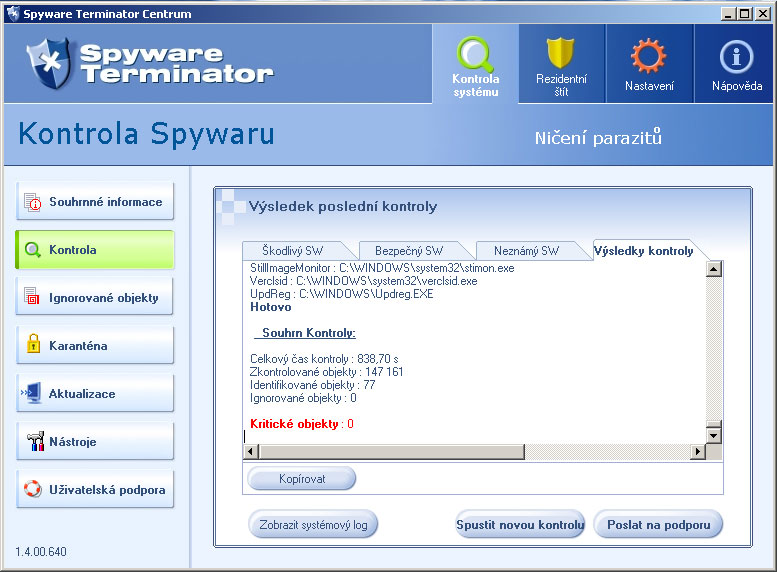The image size is (777, 572).
Task: Click the vertical scrollbar up arrow
Action: tap(714, 269)
